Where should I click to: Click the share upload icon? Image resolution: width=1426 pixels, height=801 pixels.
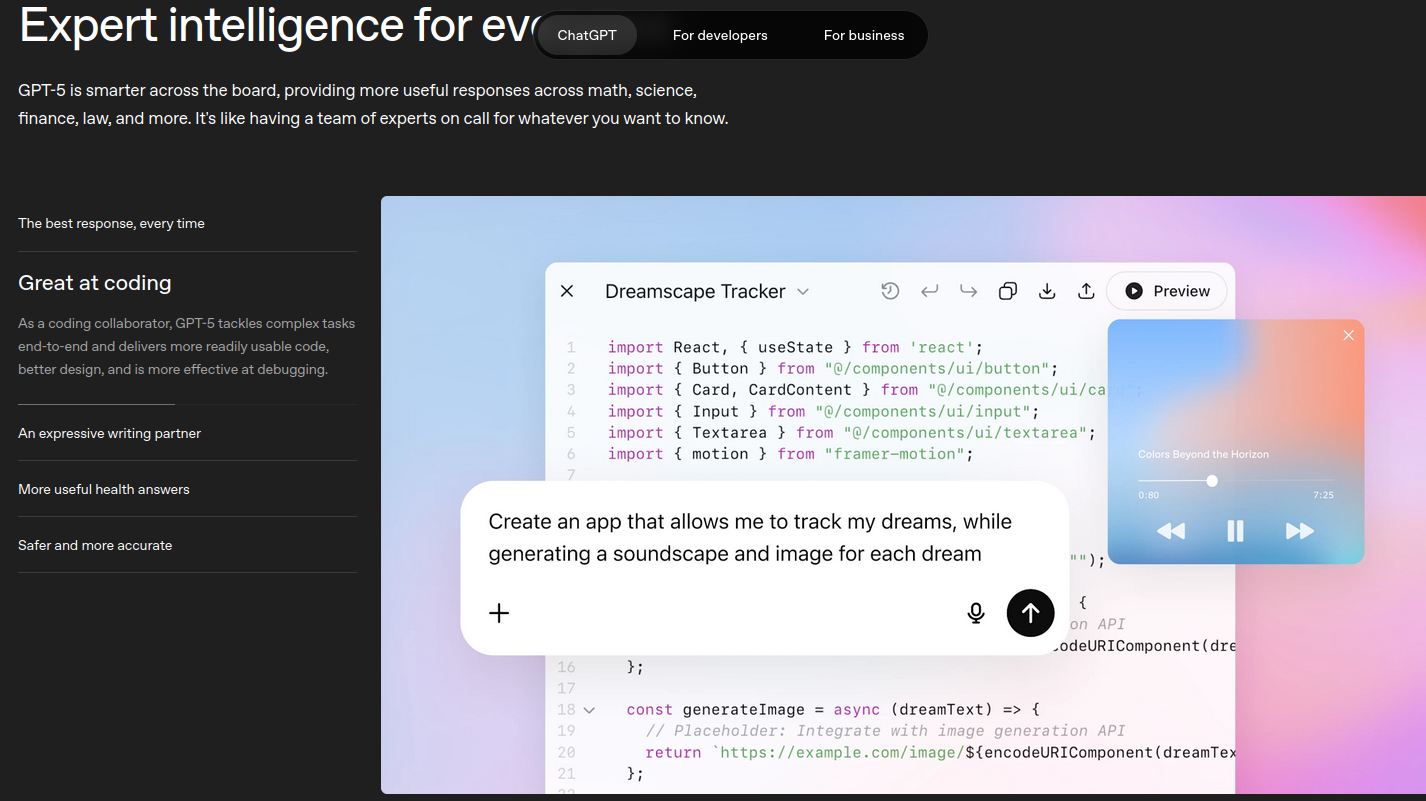pyautogui.click(x=1086, y=291)
